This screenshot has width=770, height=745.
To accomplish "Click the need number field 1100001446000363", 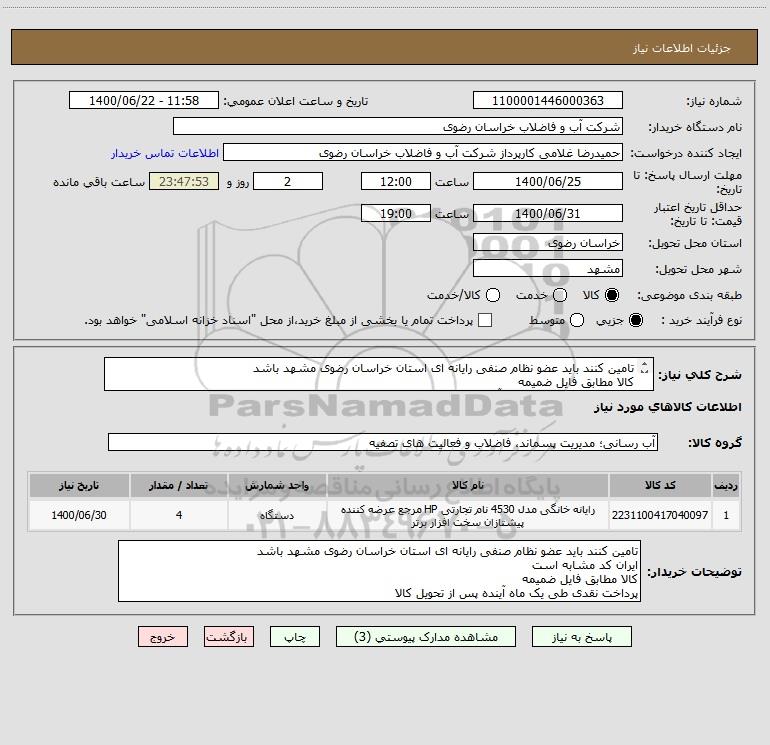I will click(x=548, y=100).
